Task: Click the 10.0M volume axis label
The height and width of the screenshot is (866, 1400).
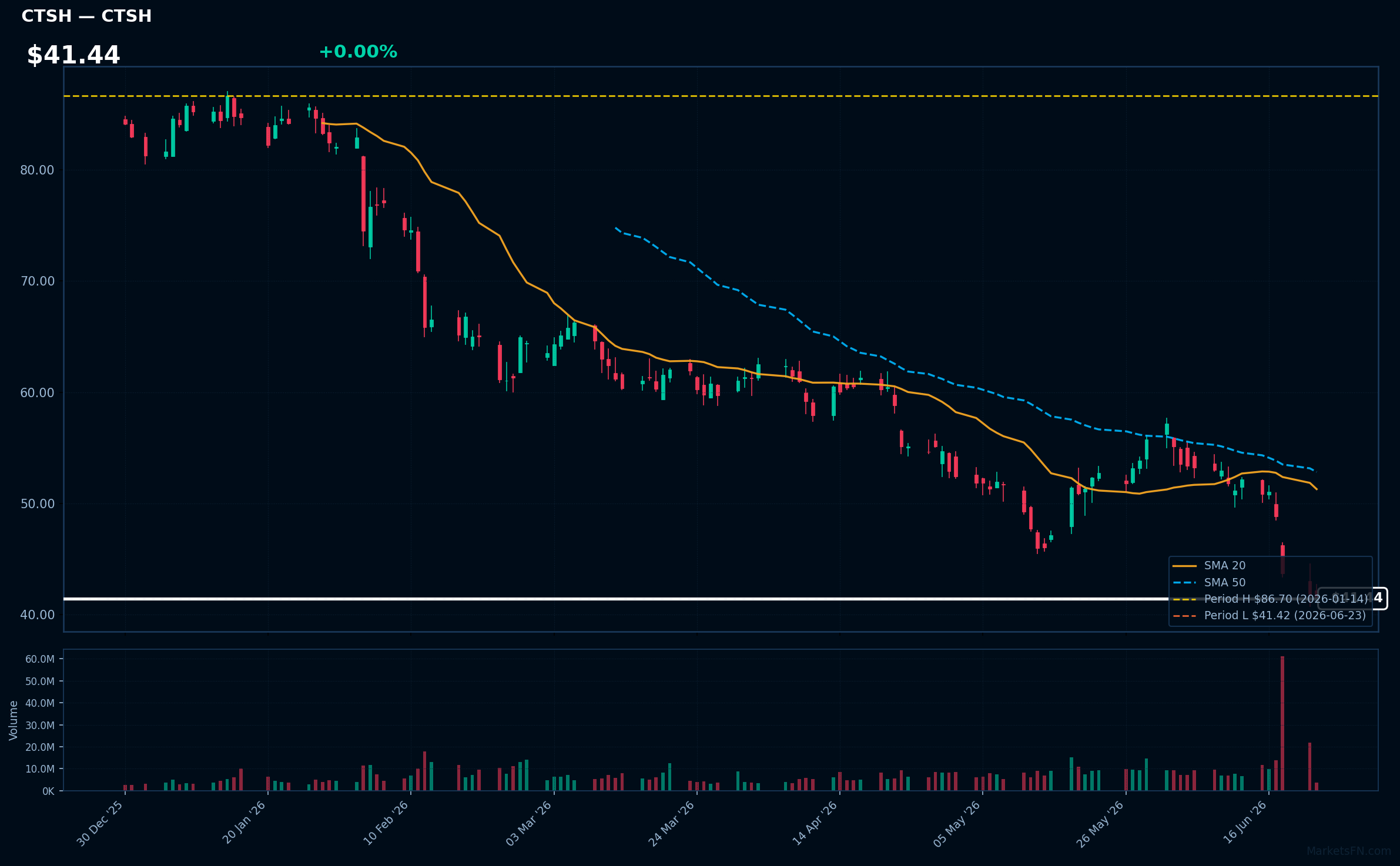Action: tap(40, 769)
